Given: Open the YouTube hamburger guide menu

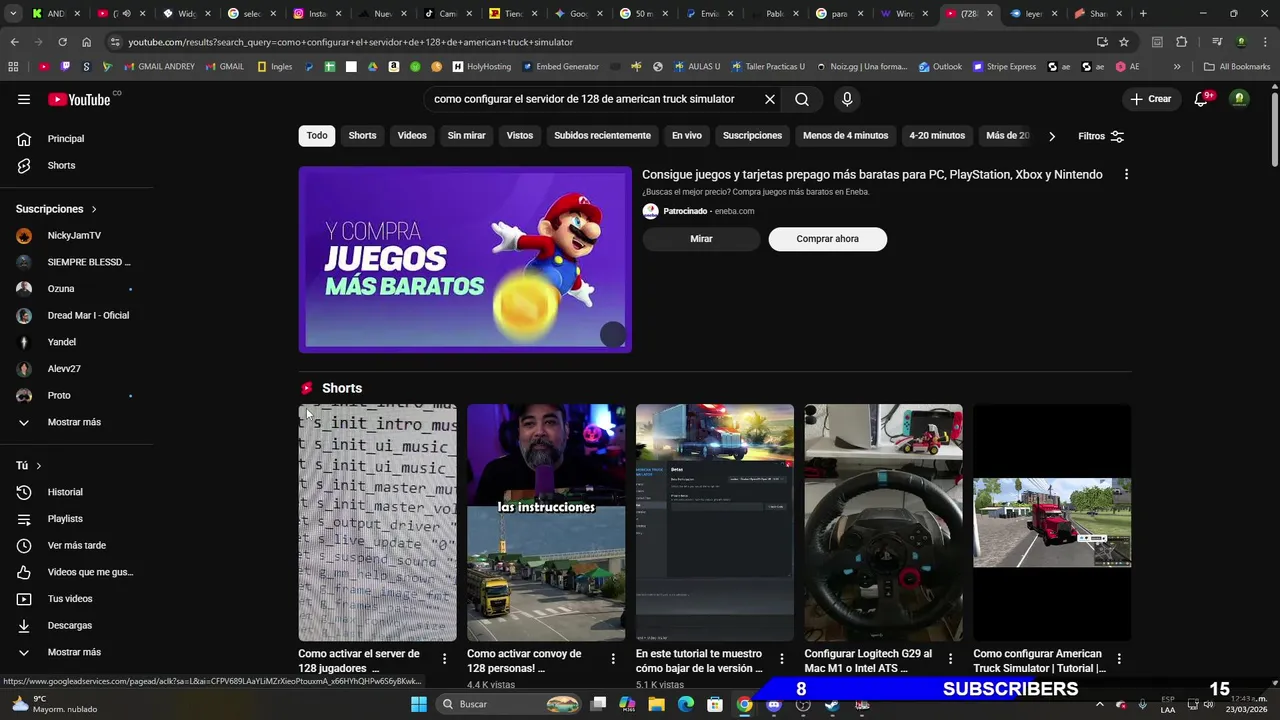Looking at the screenshot, I should 24,99.
